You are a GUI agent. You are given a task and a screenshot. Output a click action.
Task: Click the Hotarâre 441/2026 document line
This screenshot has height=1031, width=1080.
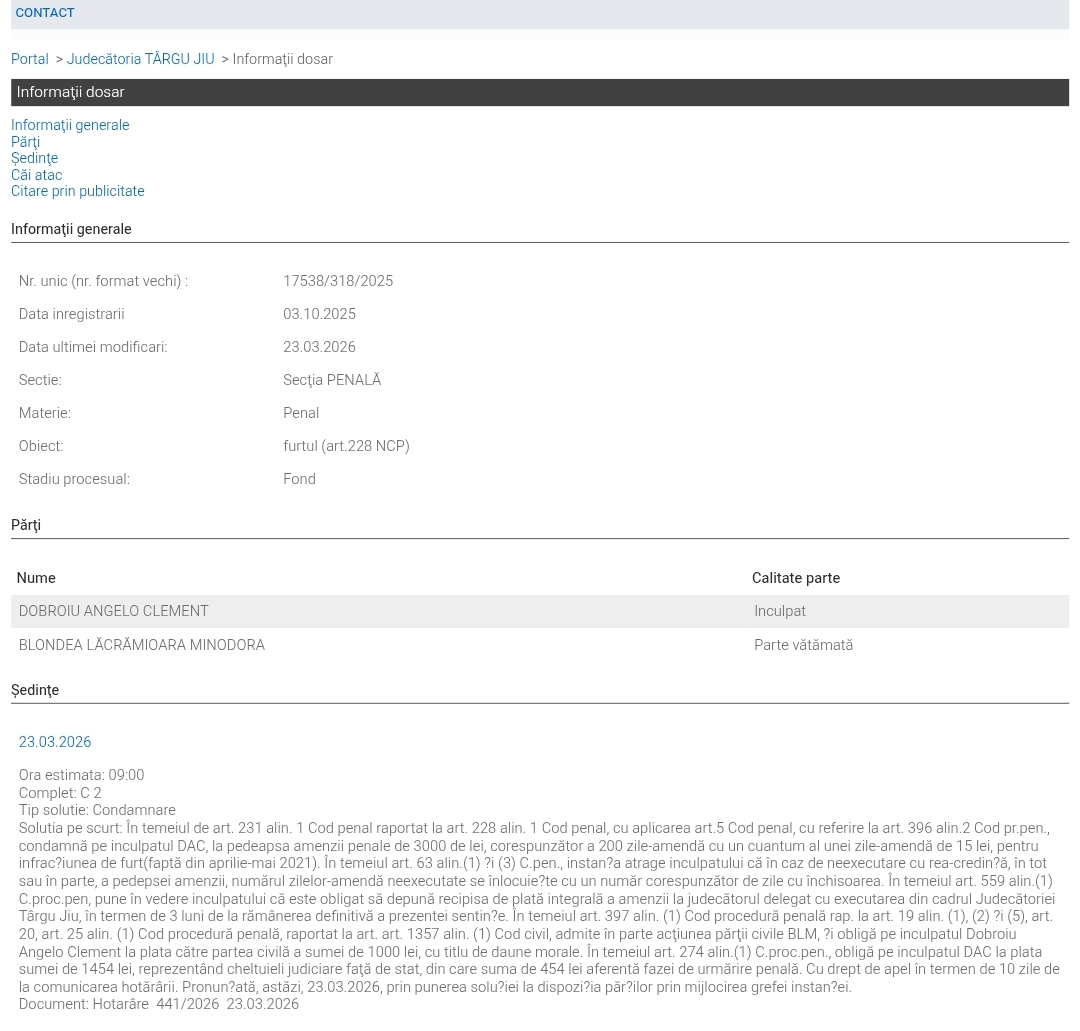(x=159, y=1003)
